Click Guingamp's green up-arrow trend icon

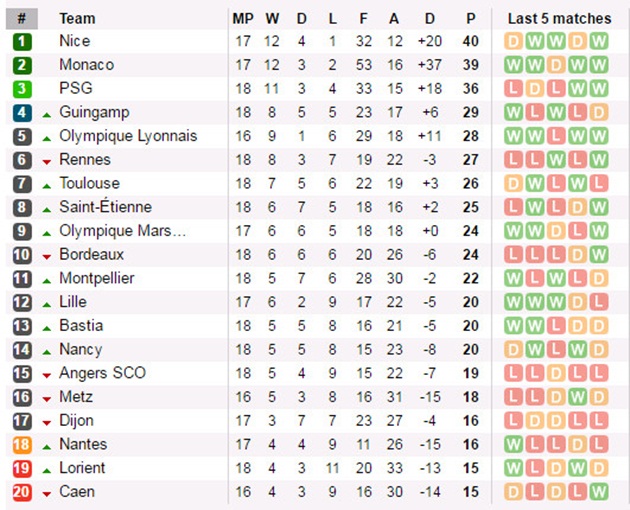(x=46, y=113)
